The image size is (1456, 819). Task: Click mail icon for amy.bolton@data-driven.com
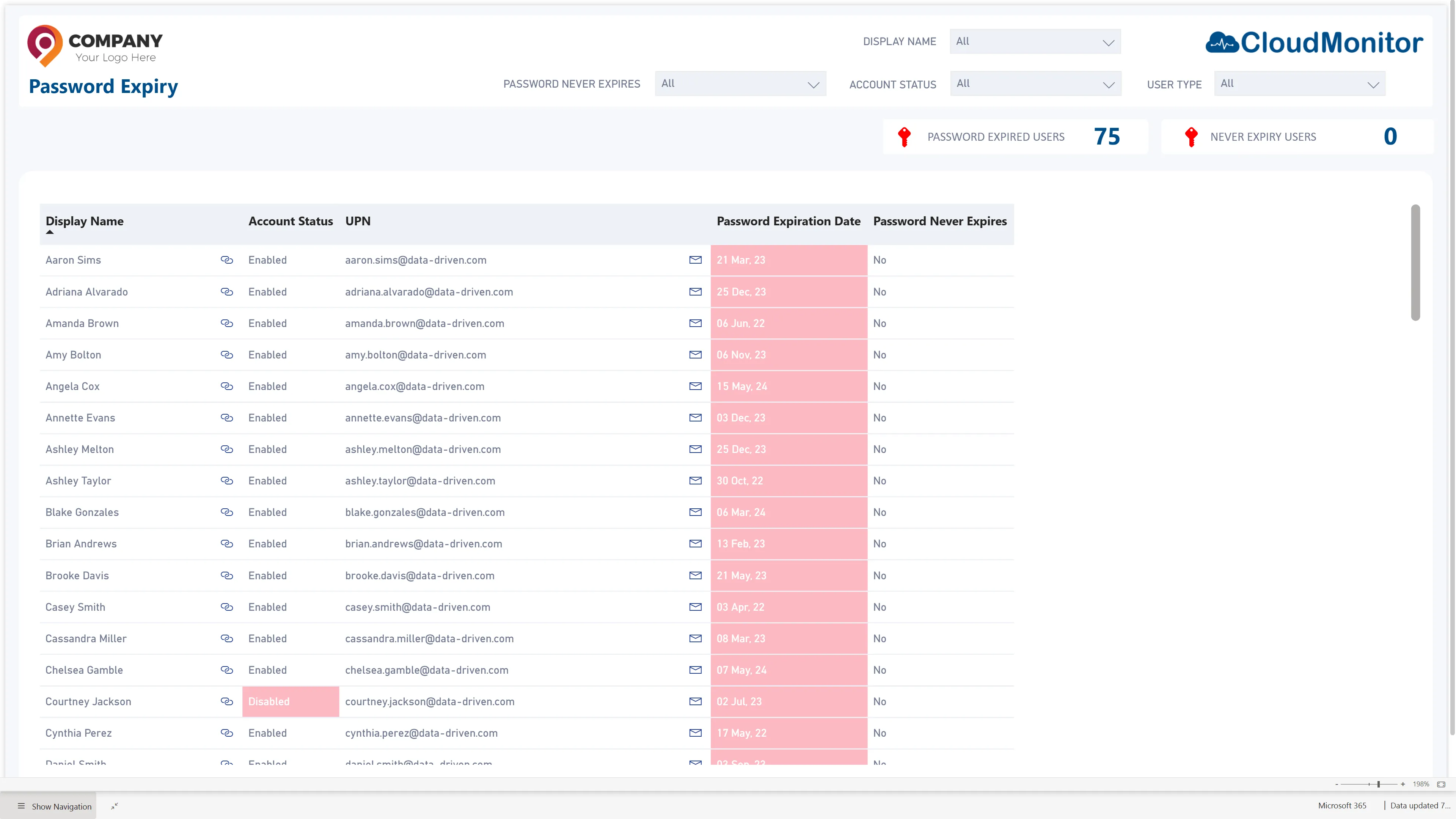pos(695,355)
